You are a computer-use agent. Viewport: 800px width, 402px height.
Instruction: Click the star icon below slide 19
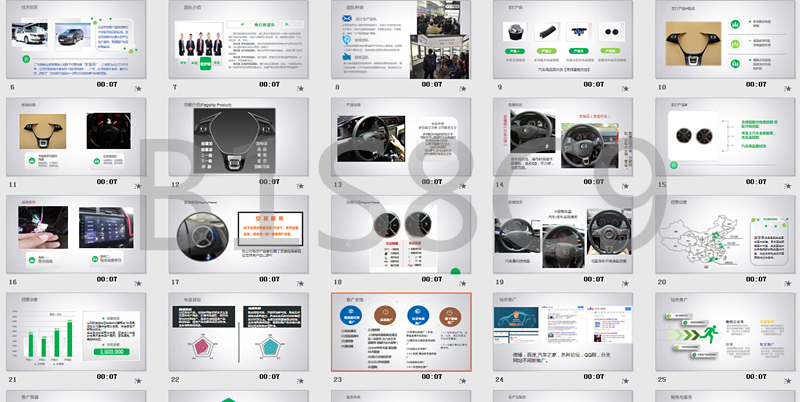(x=625, y=284)
